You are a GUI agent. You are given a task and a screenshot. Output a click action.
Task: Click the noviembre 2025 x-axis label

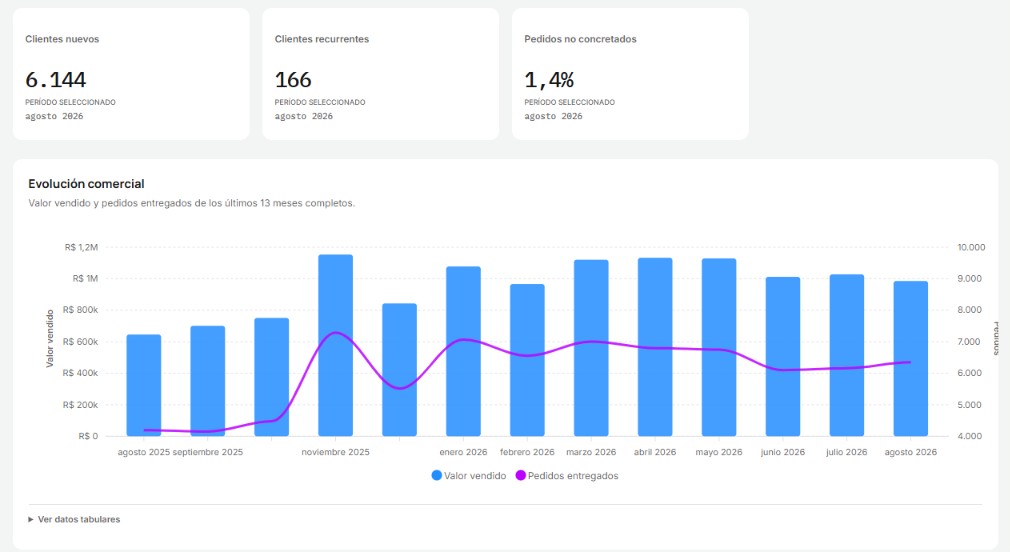[336, 452]
